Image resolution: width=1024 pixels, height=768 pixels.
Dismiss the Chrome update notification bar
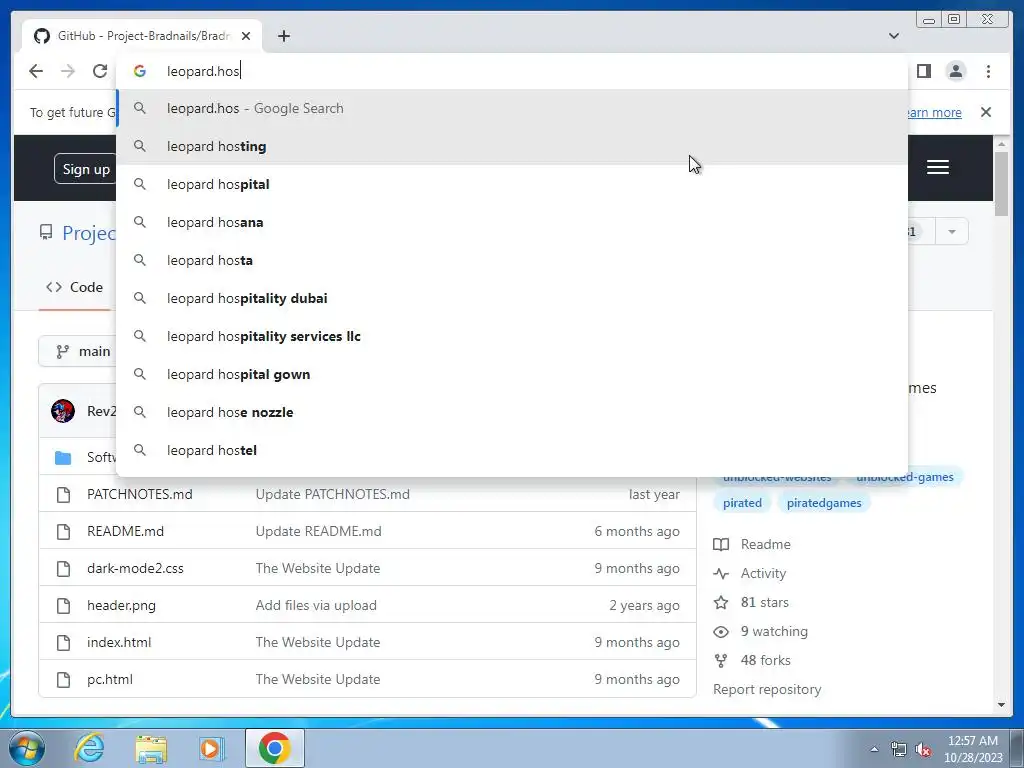(986, 112)
